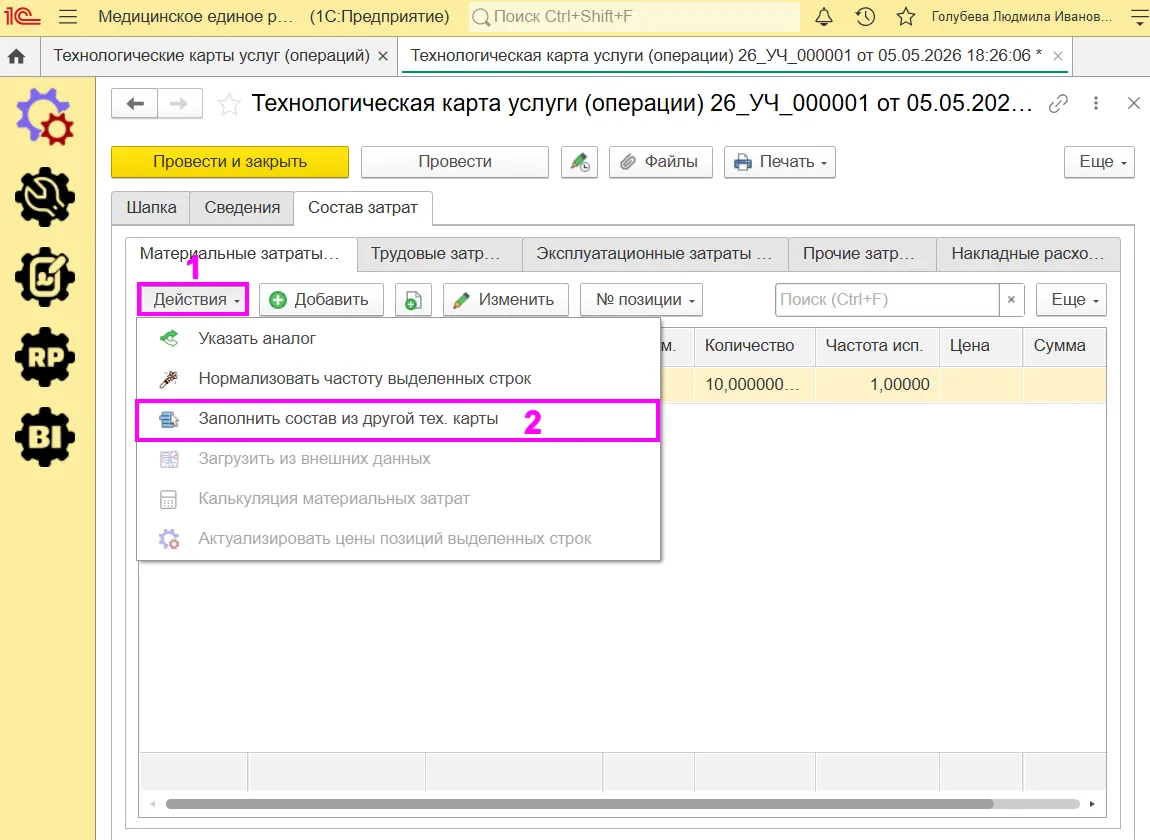The height and width of the screenshot is (840, 1150).
Task: Open the № позиции dropdown
Action: (x=641, y=300)
